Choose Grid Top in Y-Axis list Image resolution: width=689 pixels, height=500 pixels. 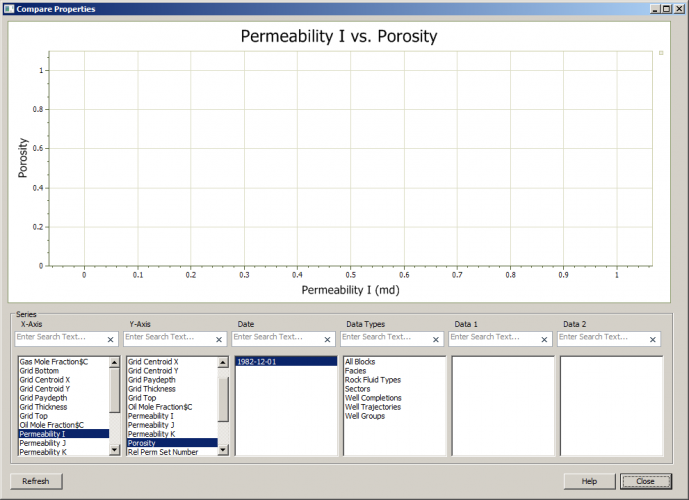[142, 398]
